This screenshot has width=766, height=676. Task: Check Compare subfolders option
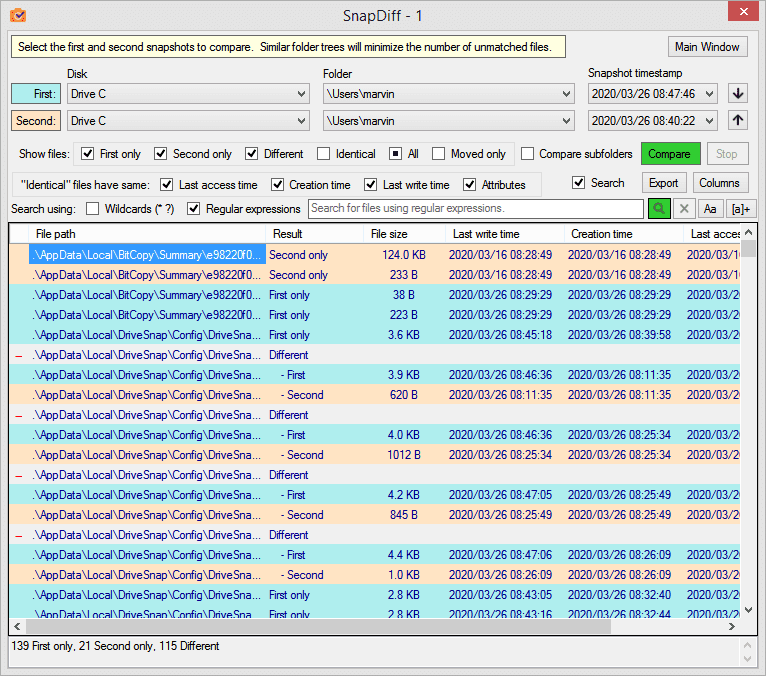527,154
